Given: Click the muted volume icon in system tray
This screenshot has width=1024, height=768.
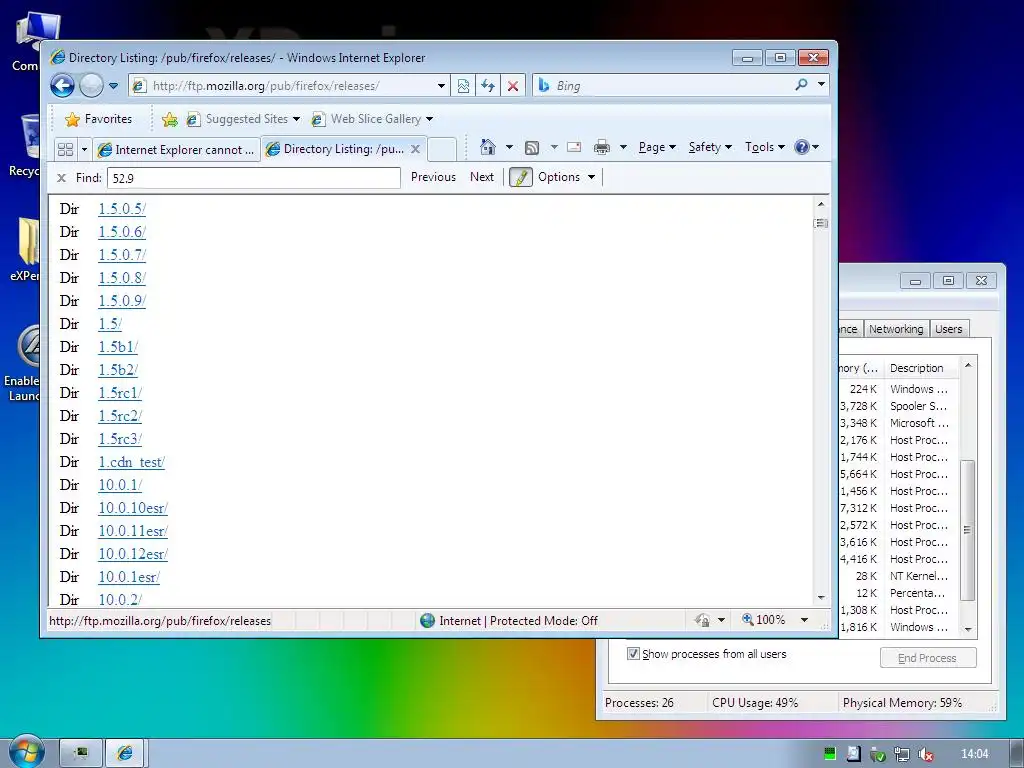Looking at the screenshot, I should click(925, 754).
